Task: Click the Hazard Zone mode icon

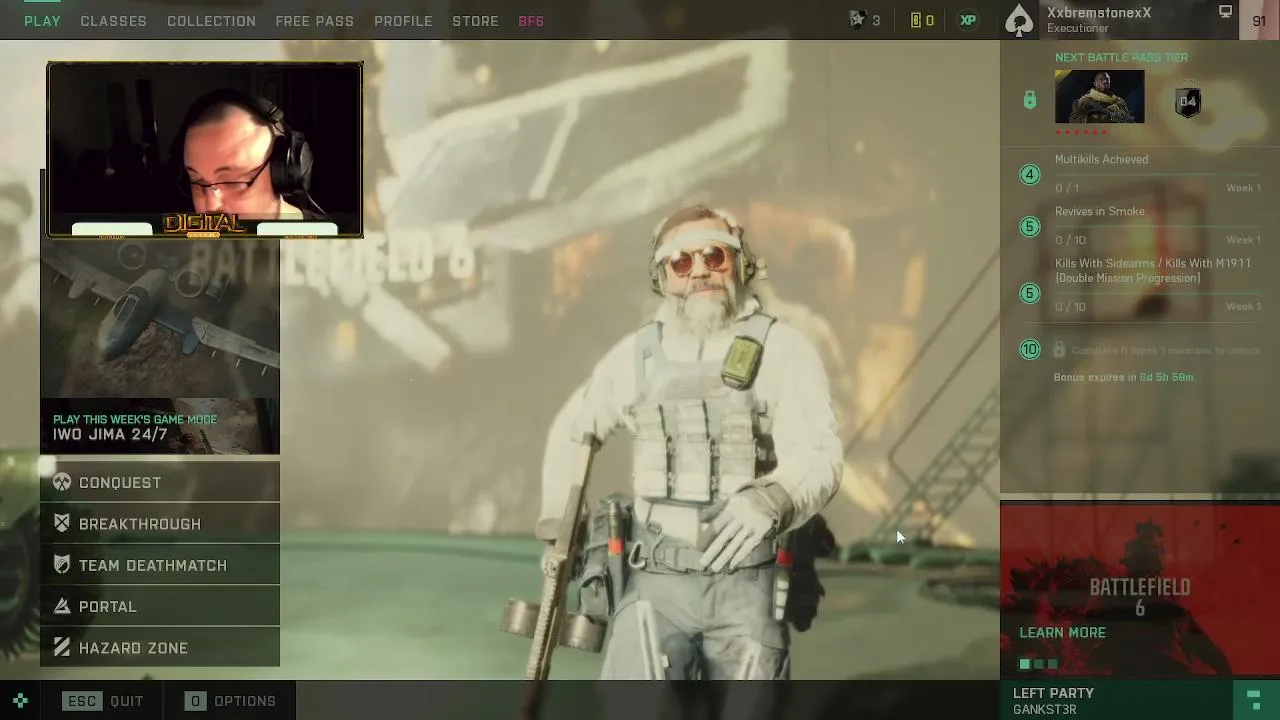Action: tap(62, 648)
